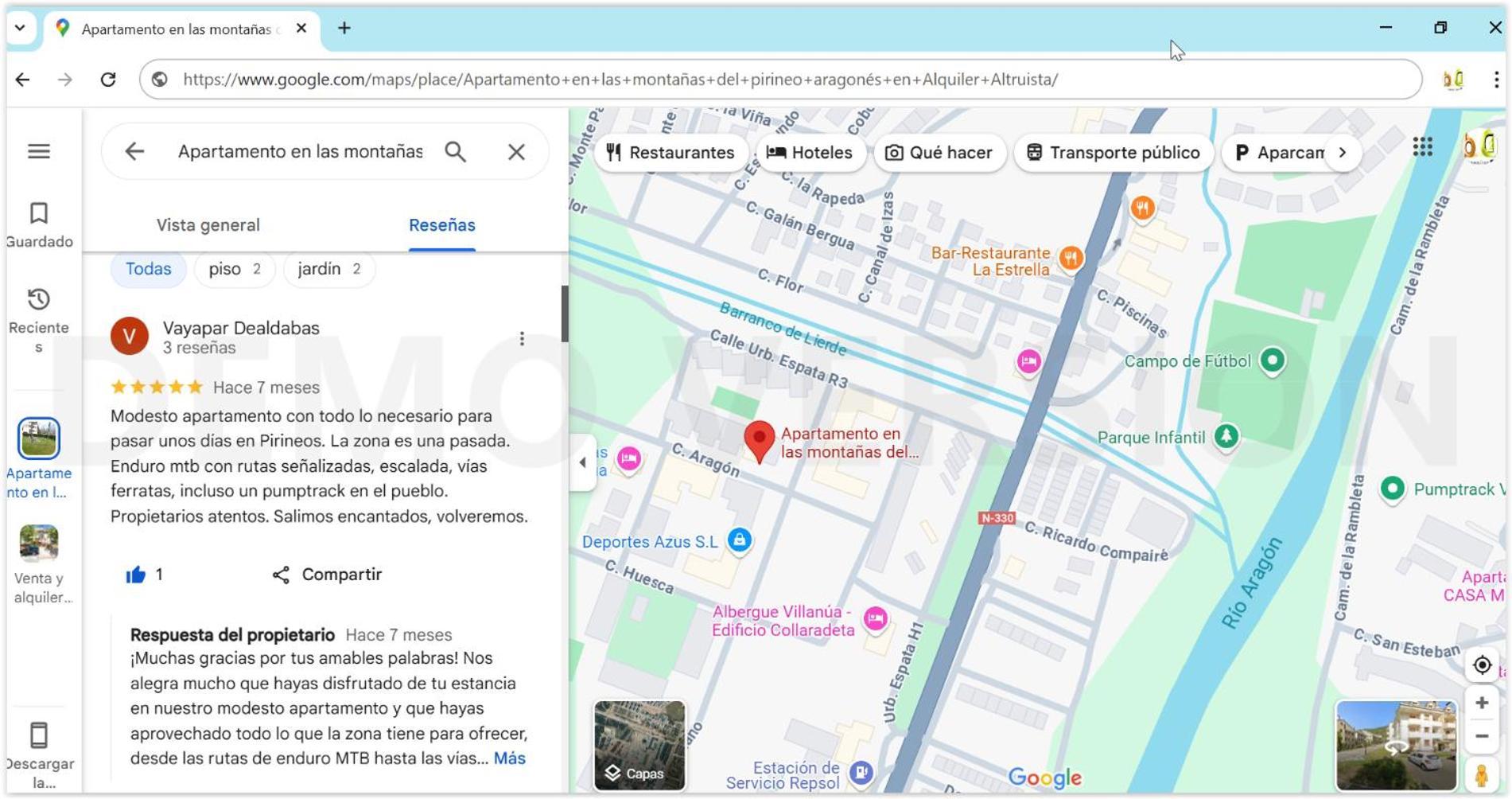Click the address bar URL

coord(620,80)
